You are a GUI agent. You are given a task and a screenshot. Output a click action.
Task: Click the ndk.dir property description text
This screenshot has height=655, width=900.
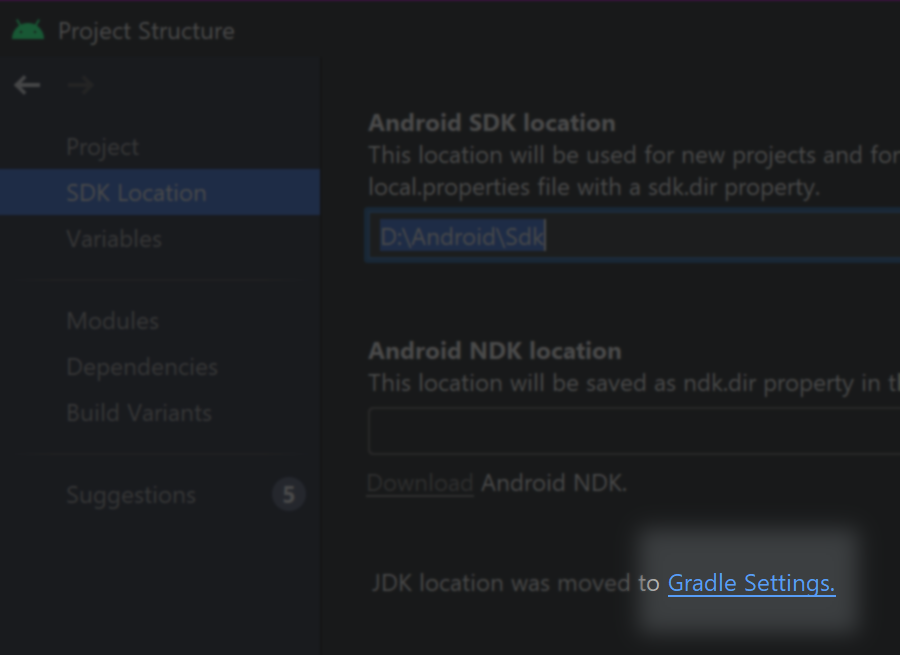click(634, 383)
